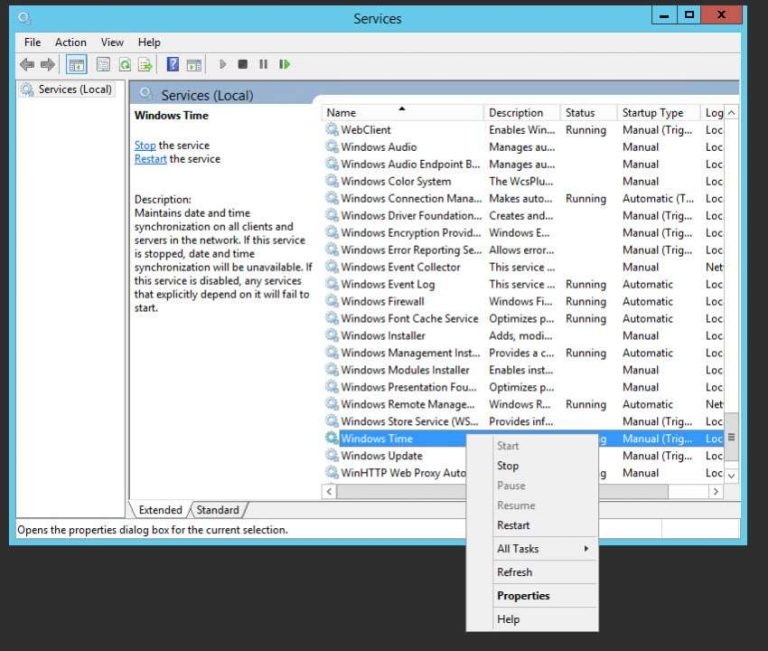The width and height of the screenshot is (768, 651).
Task: Select the Windows Modules Installer row
Action: click(524, 369)
